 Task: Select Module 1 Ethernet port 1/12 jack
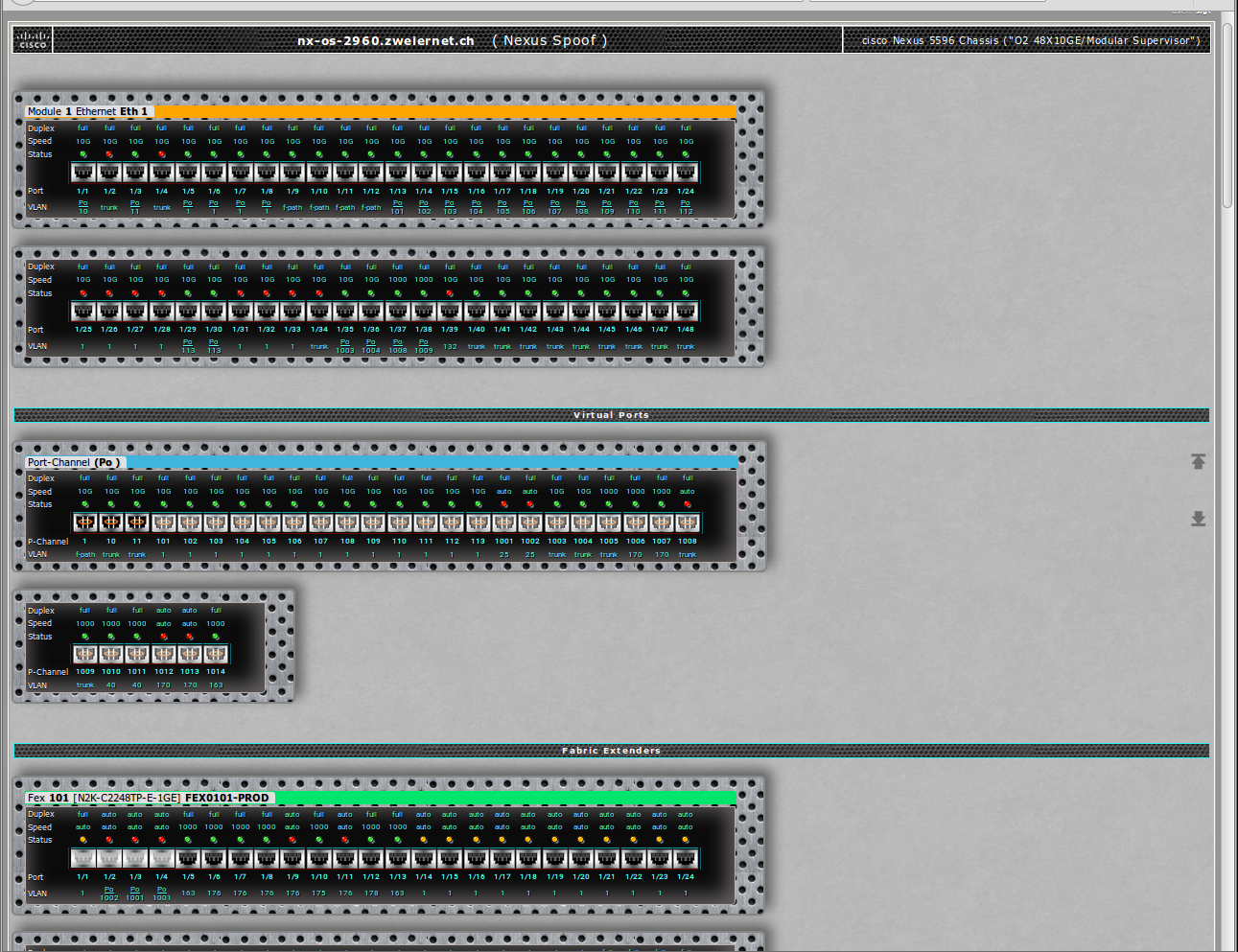pos(371,173)
